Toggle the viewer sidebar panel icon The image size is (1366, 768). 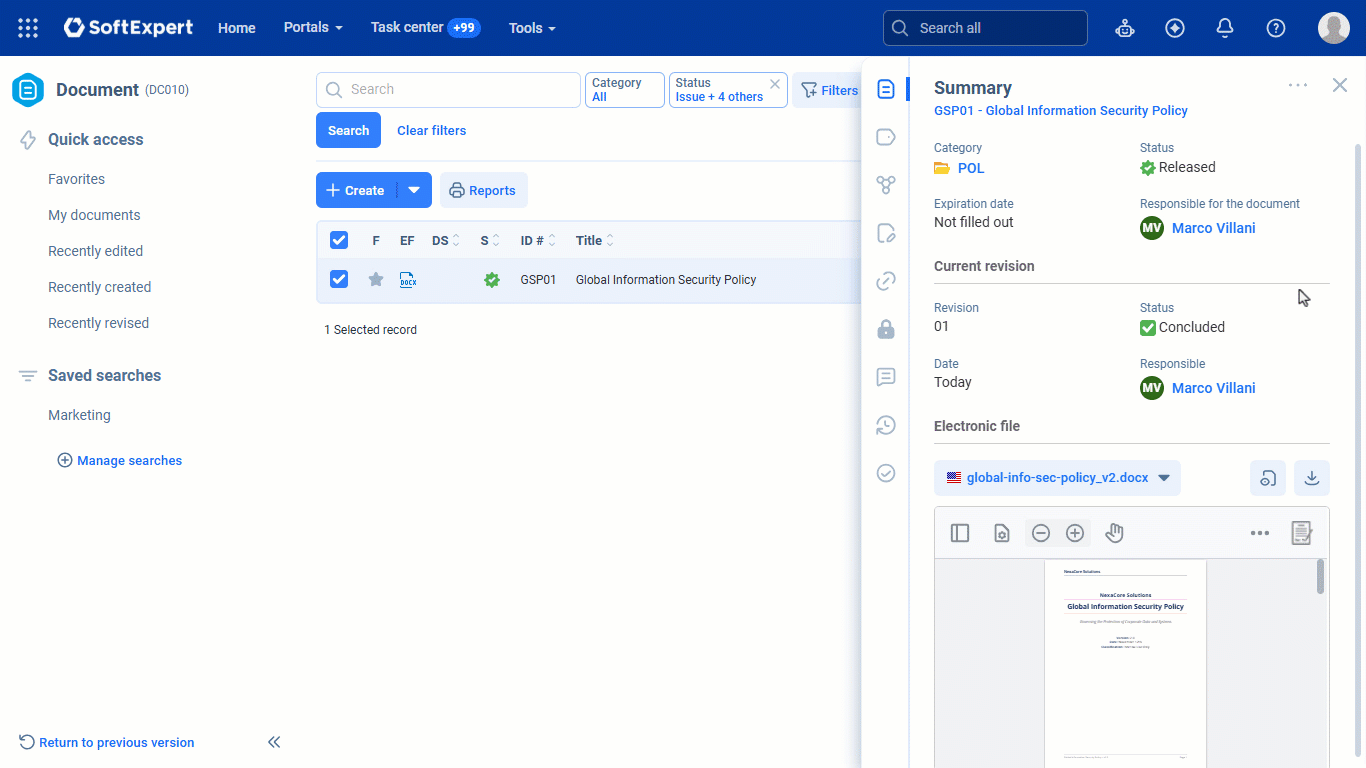[960, 533]
